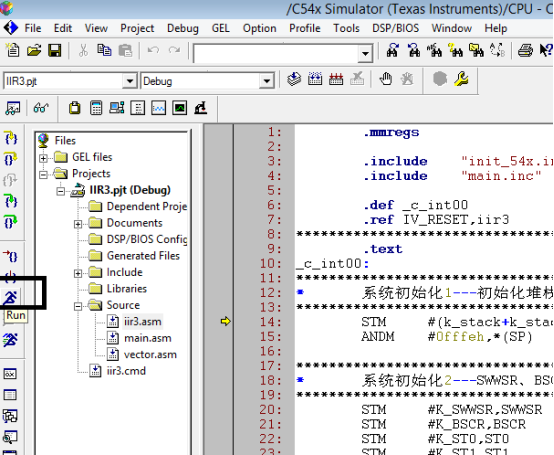Click the calculator-like registers icon
The width and height of the screenshot is (554, 455).
pyautogui.click(x=96, y=108)
